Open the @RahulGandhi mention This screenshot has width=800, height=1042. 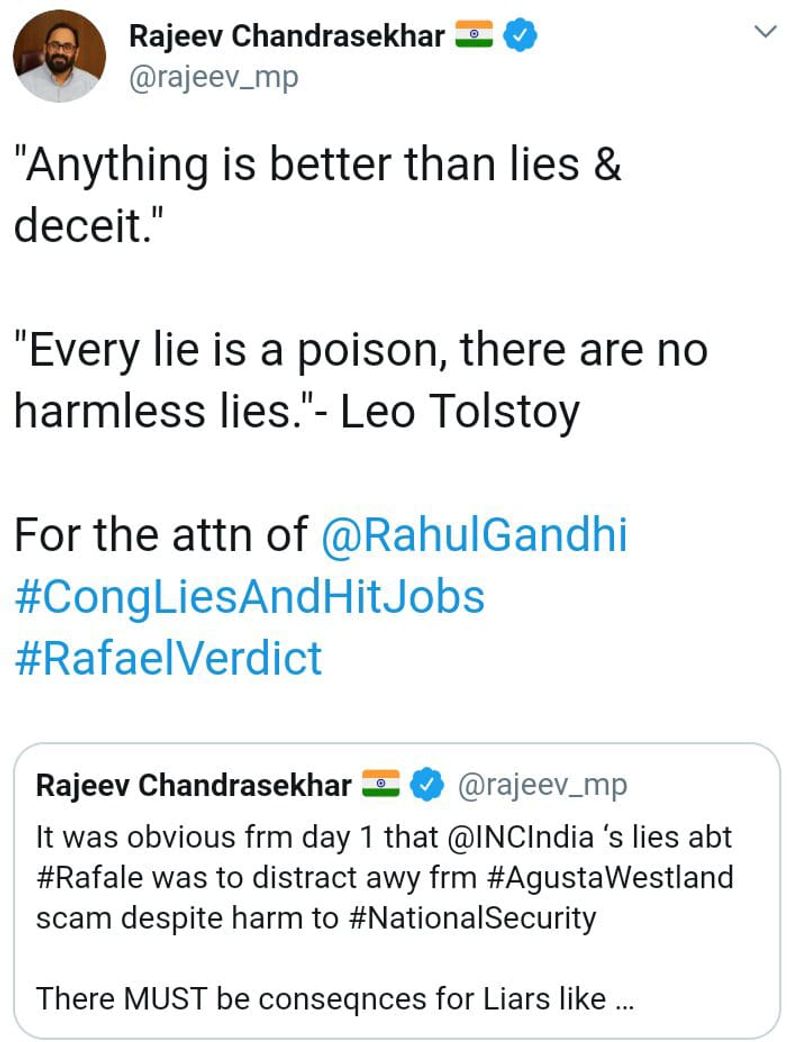(473, 535)
